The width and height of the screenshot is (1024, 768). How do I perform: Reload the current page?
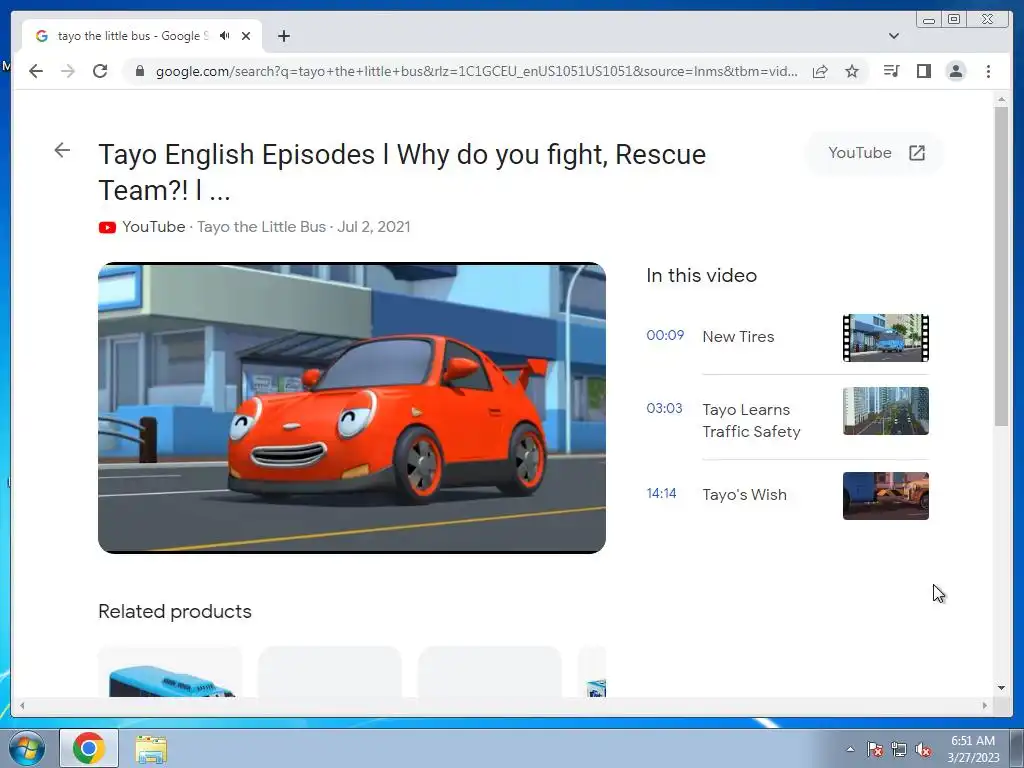tap(100, 71)
